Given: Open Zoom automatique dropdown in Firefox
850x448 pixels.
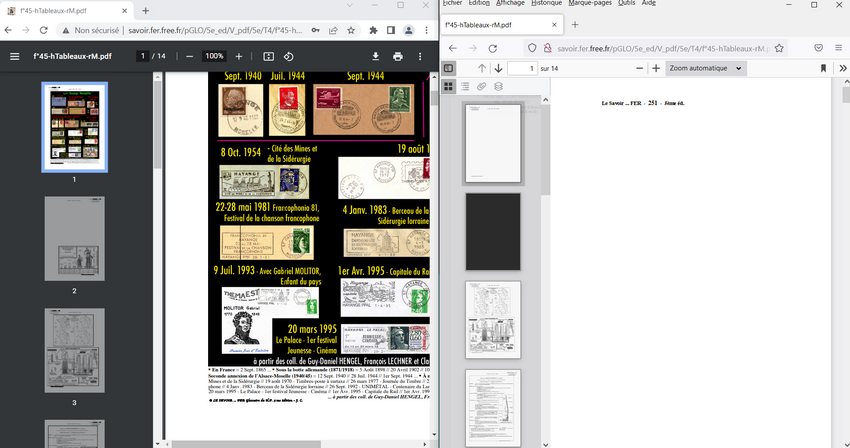Looking at the screenshot, I should 706,68.
